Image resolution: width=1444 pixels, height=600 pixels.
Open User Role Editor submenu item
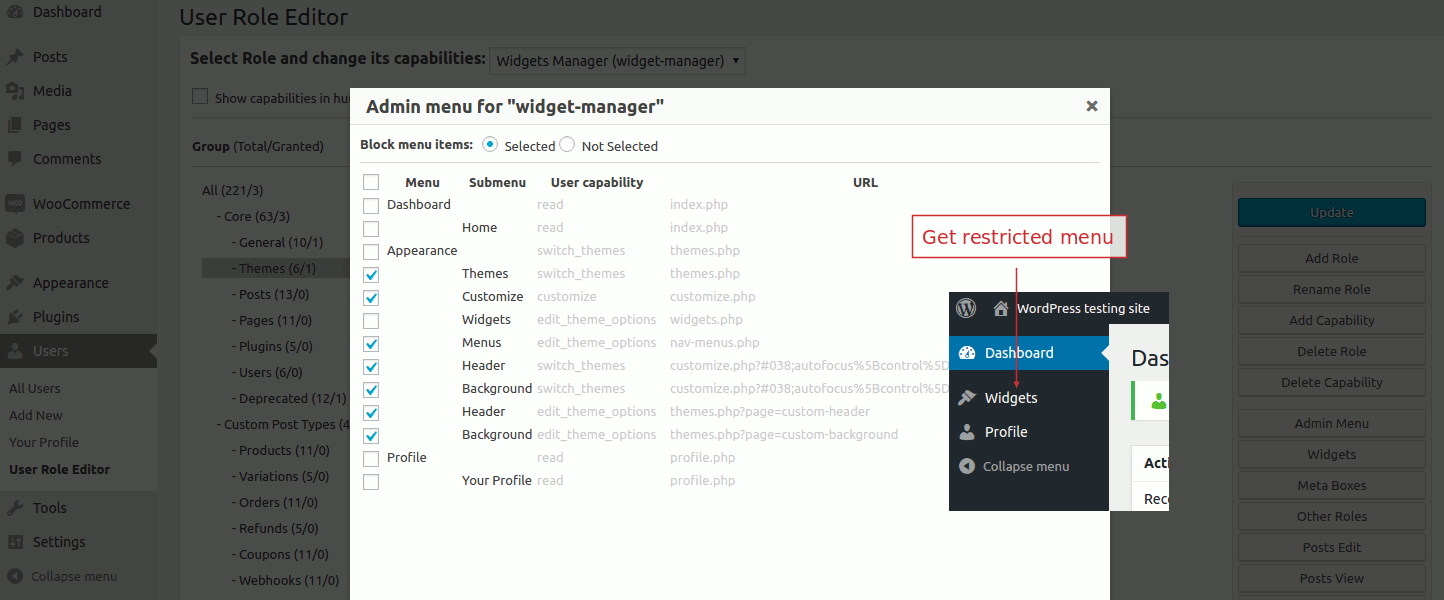click(x=60, y=469)
